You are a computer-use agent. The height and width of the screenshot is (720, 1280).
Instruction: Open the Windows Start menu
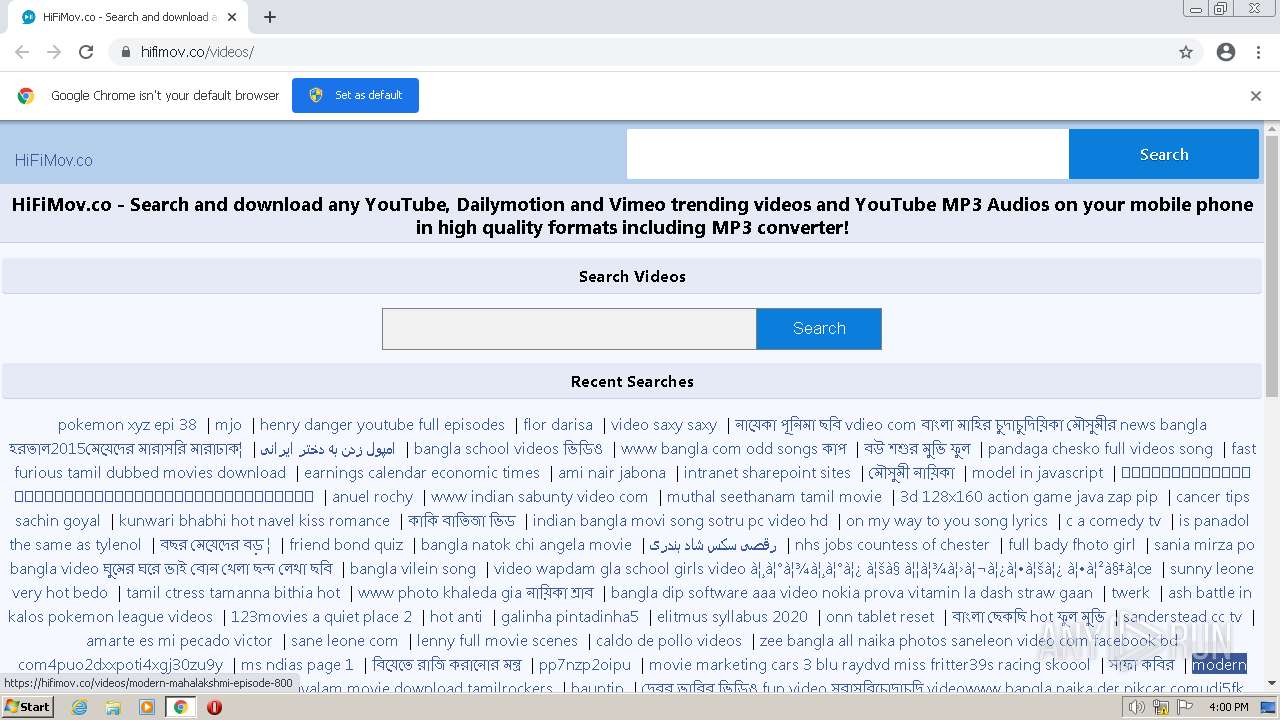27,707
